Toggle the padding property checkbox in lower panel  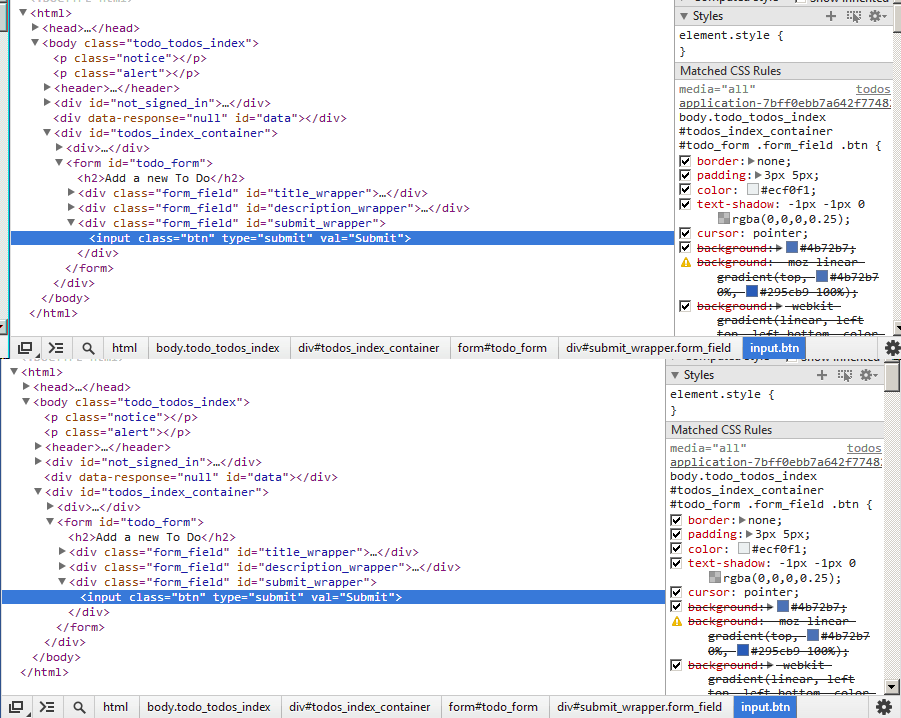[x=676, y=534]
